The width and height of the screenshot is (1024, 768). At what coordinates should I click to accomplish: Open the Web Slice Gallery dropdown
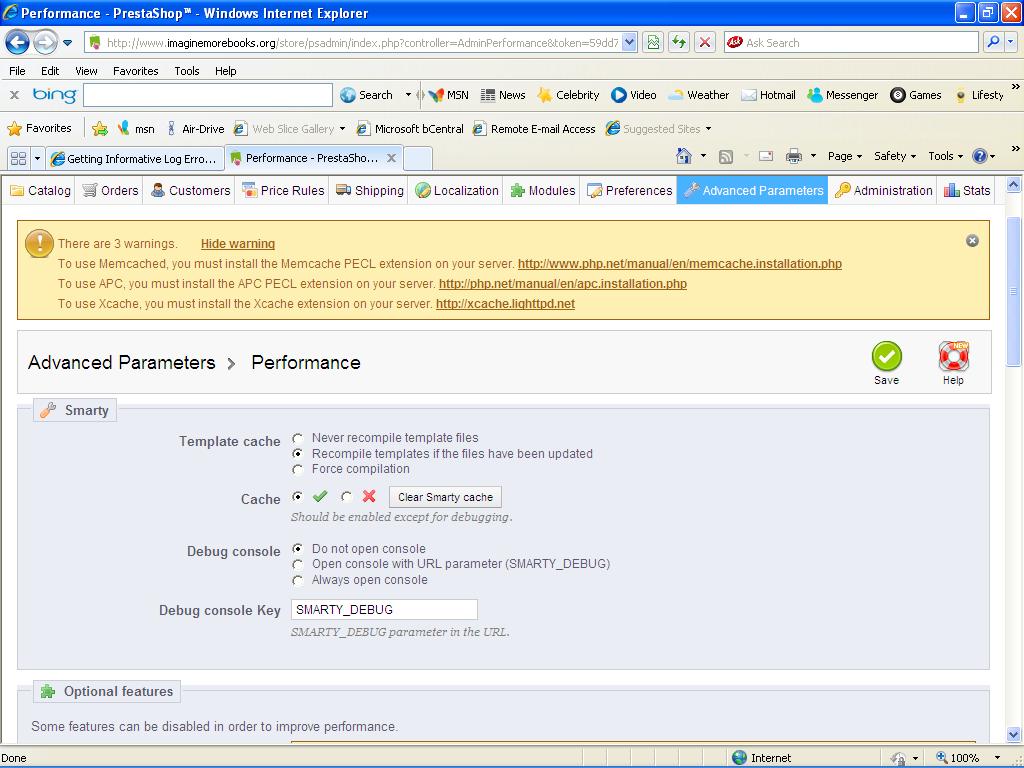pos(342,129)
